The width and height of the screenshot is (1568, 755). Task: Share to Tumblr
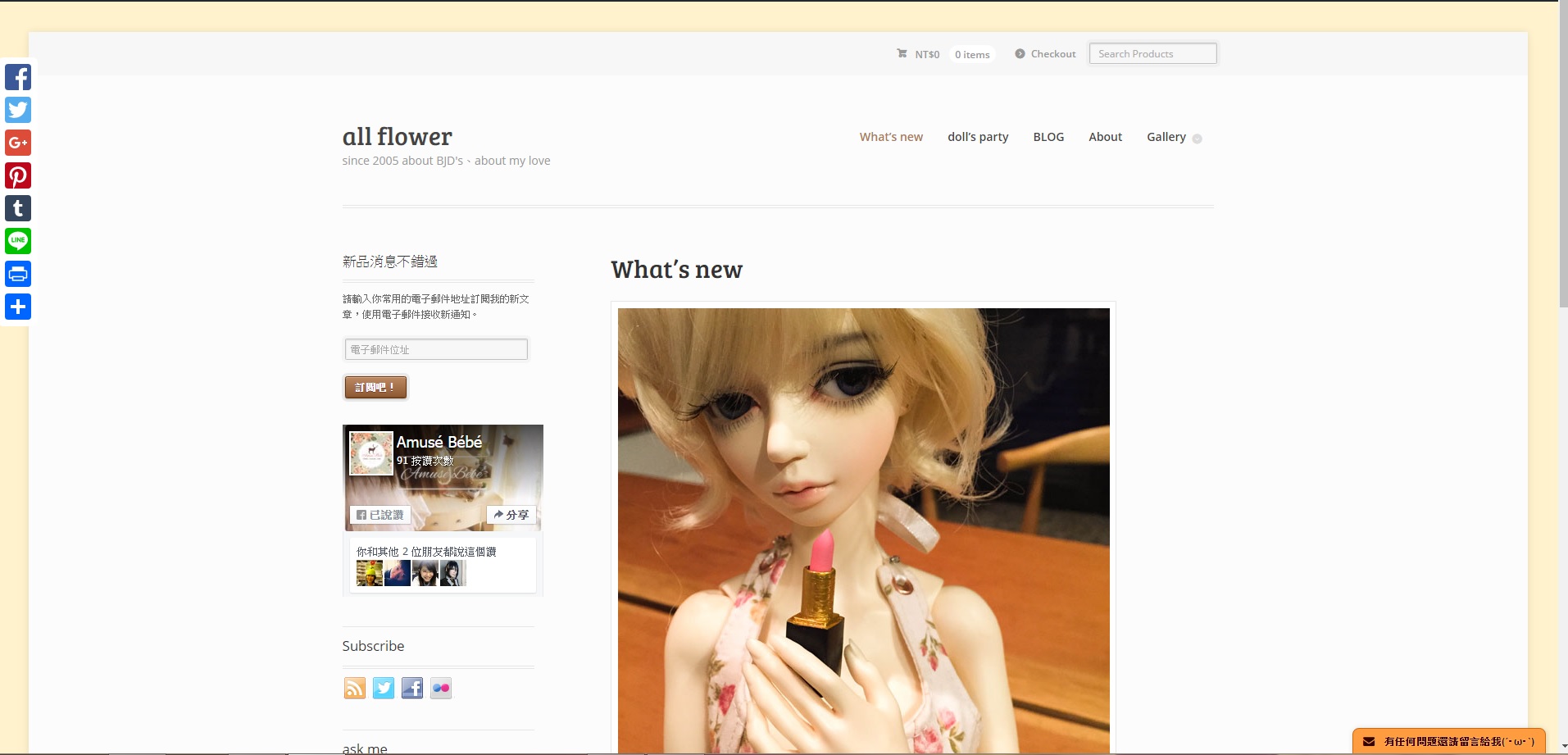click(x=18, y=208)
